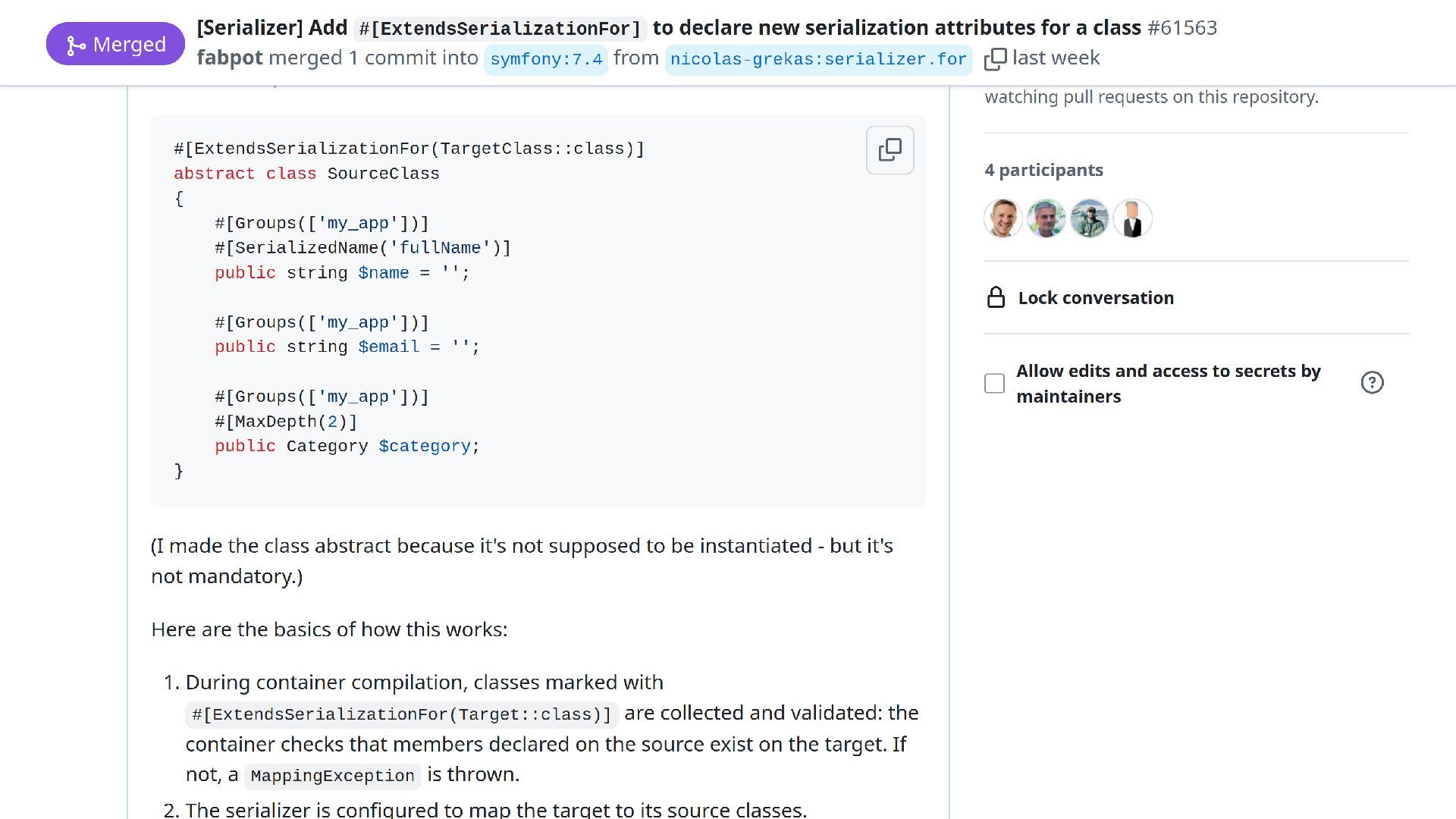1456x819 pixels.
Task: Click the Lock conversation link
Action: tap(1095, 298)
